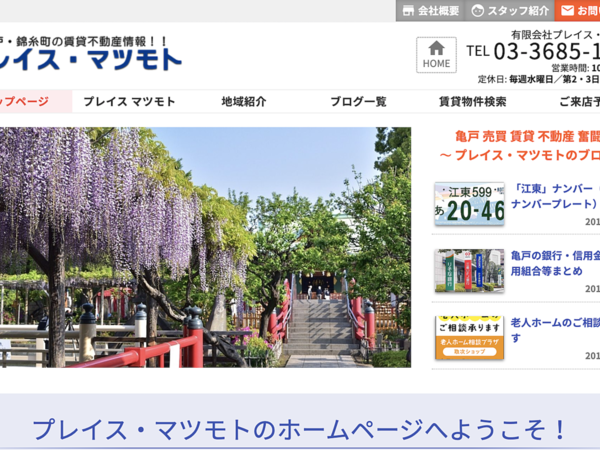
Task: Open 賃貸物件検索 rental search menu
Action: tap(472, 102)
